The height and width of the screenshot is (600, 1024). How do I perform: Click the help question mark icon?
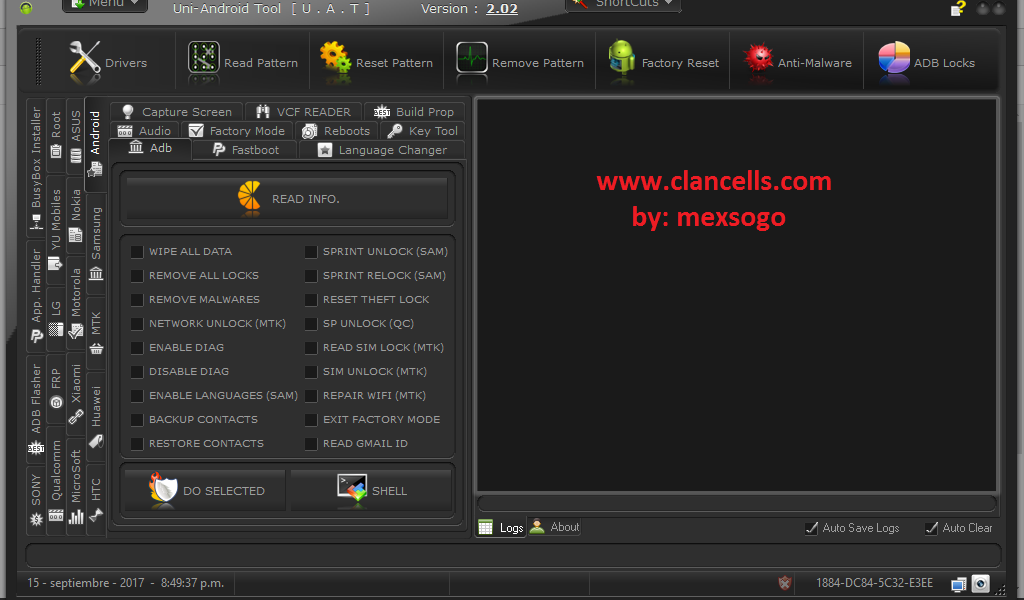click(x=958, y=8)
